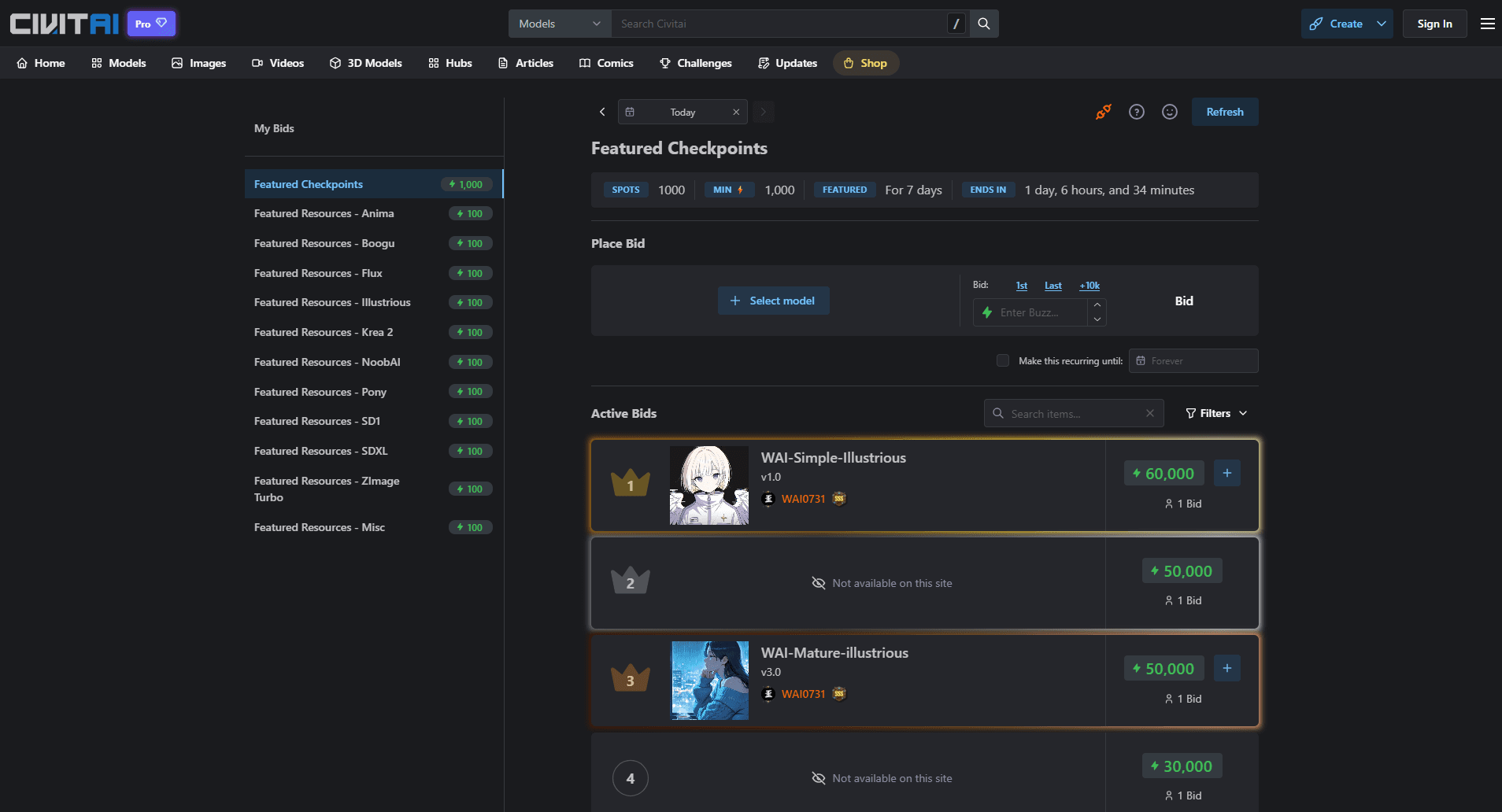Screen dimensions: 1502x812
Task: Open the Shop tab
Action: pyautogui.click(x=866, y=63)
